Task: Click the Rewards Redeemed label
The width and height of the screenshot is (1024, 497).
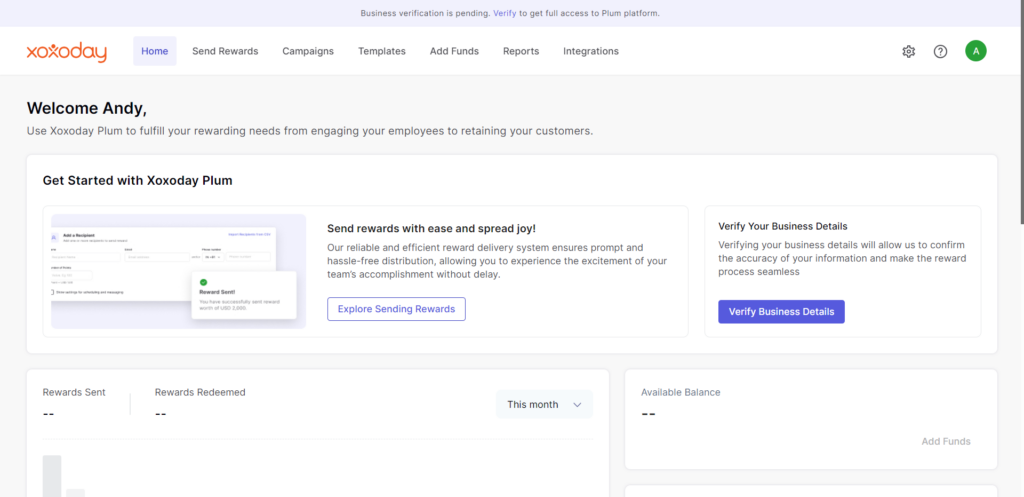Action: click(x=200, y=393)
